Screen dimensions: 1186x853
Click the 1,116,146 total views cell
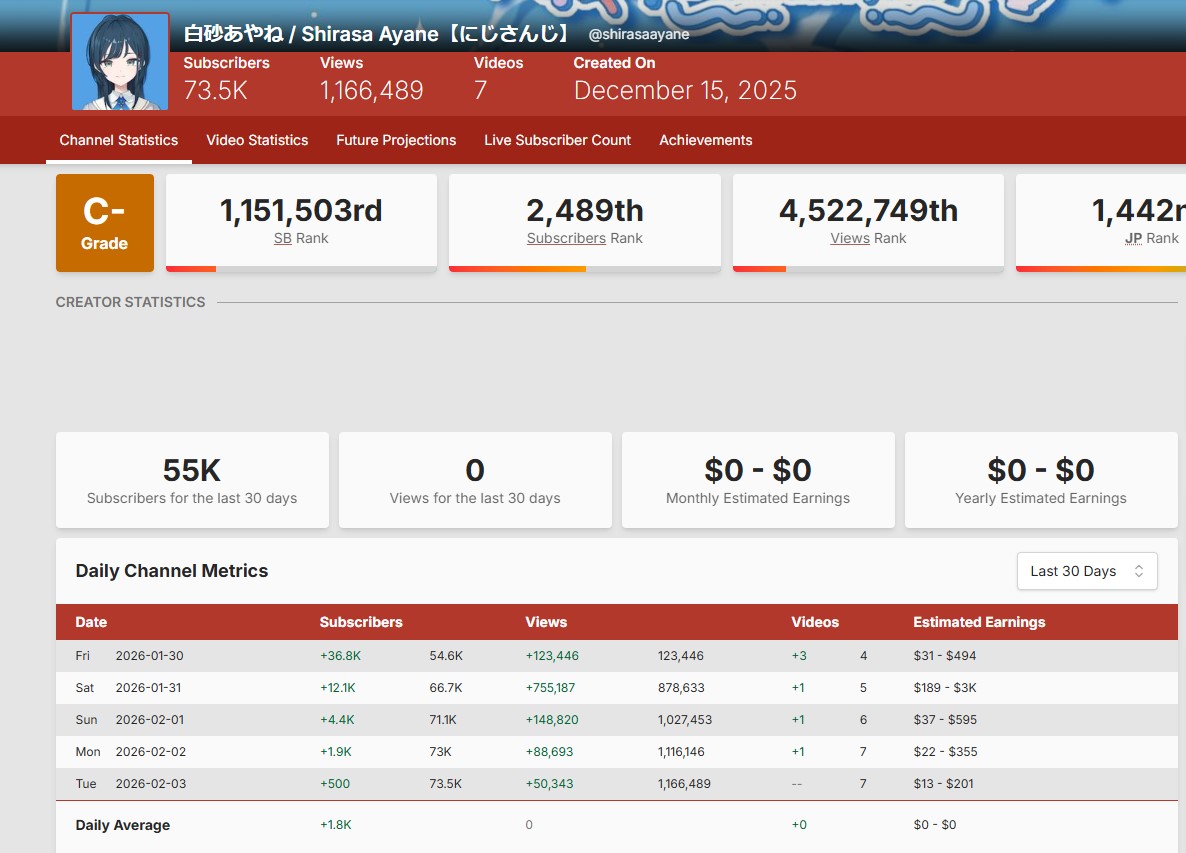click(681, 752)
